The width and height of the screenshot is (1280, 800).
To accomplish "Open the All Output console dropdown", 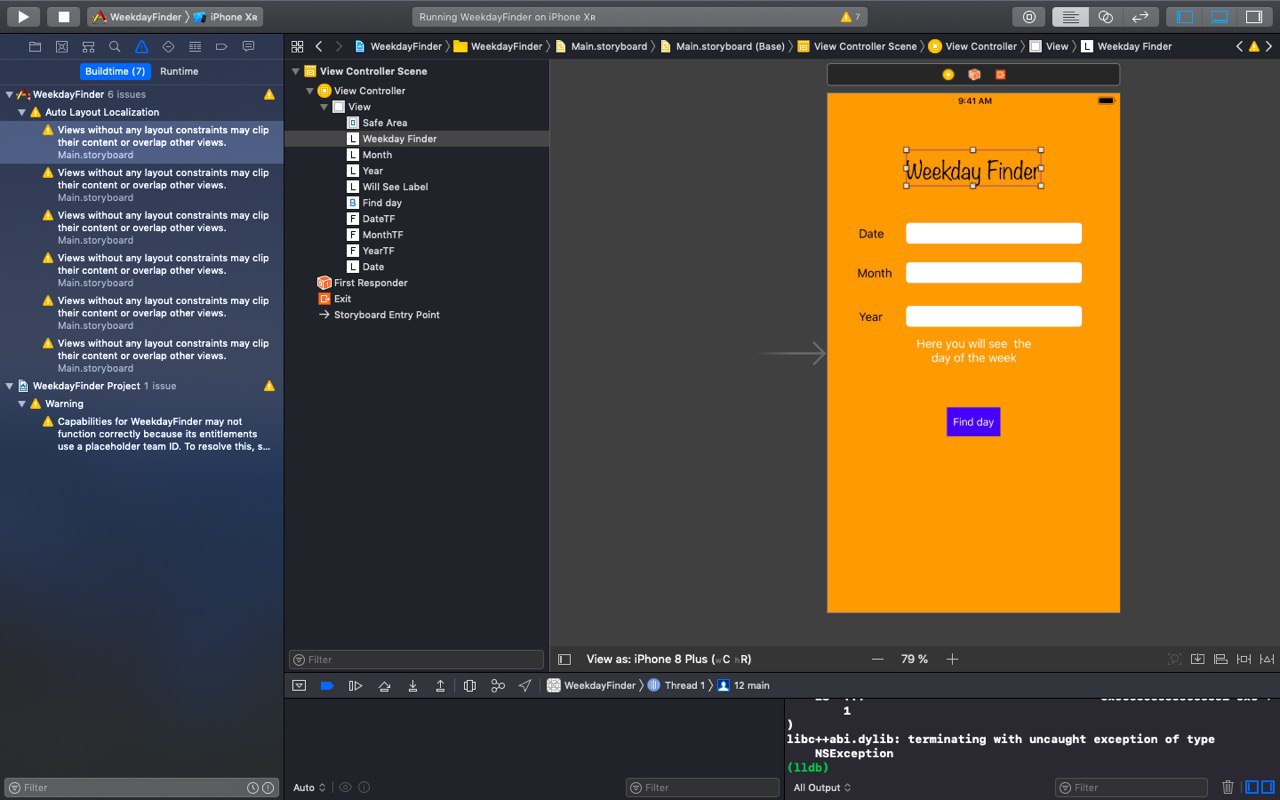I will point(822,788).
